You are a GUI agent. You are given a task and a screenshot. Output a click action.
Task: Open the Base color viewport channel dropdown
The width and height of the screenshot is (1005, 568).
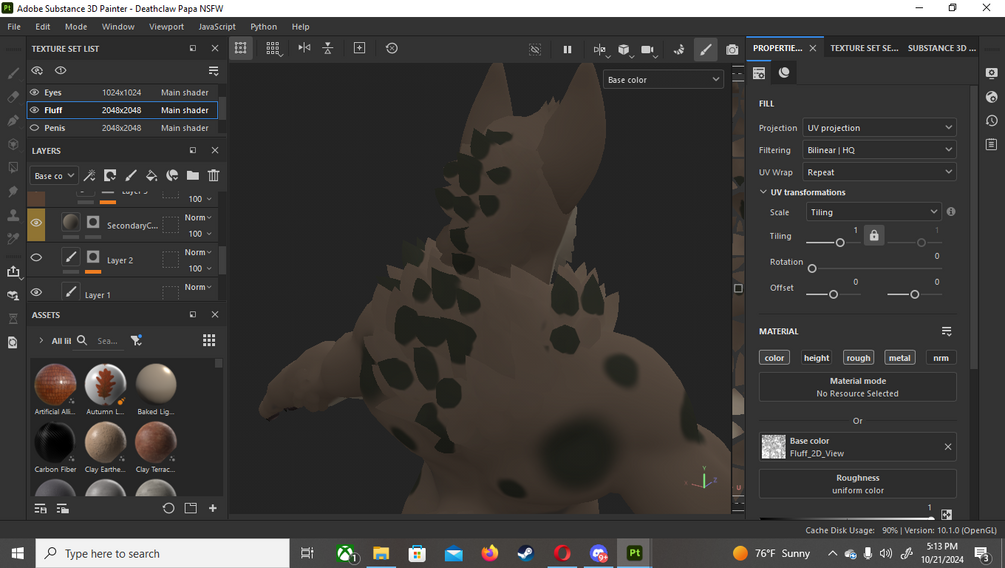tap(663, 79)
